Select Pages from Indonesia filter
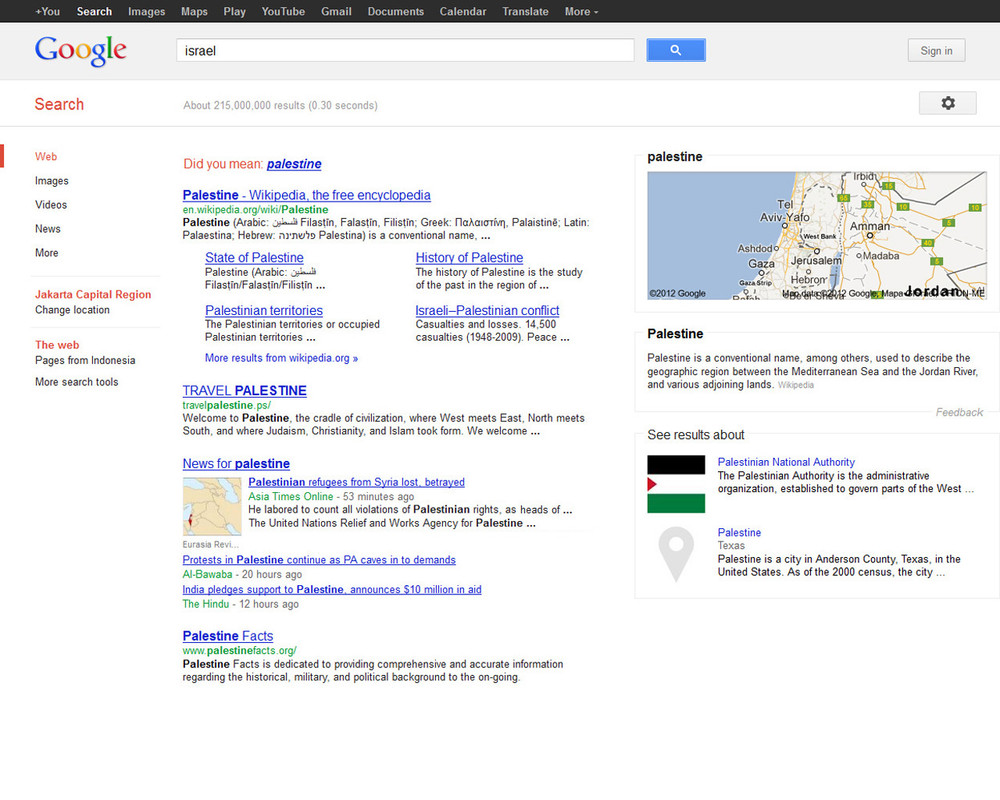 (x=85, y=360)
